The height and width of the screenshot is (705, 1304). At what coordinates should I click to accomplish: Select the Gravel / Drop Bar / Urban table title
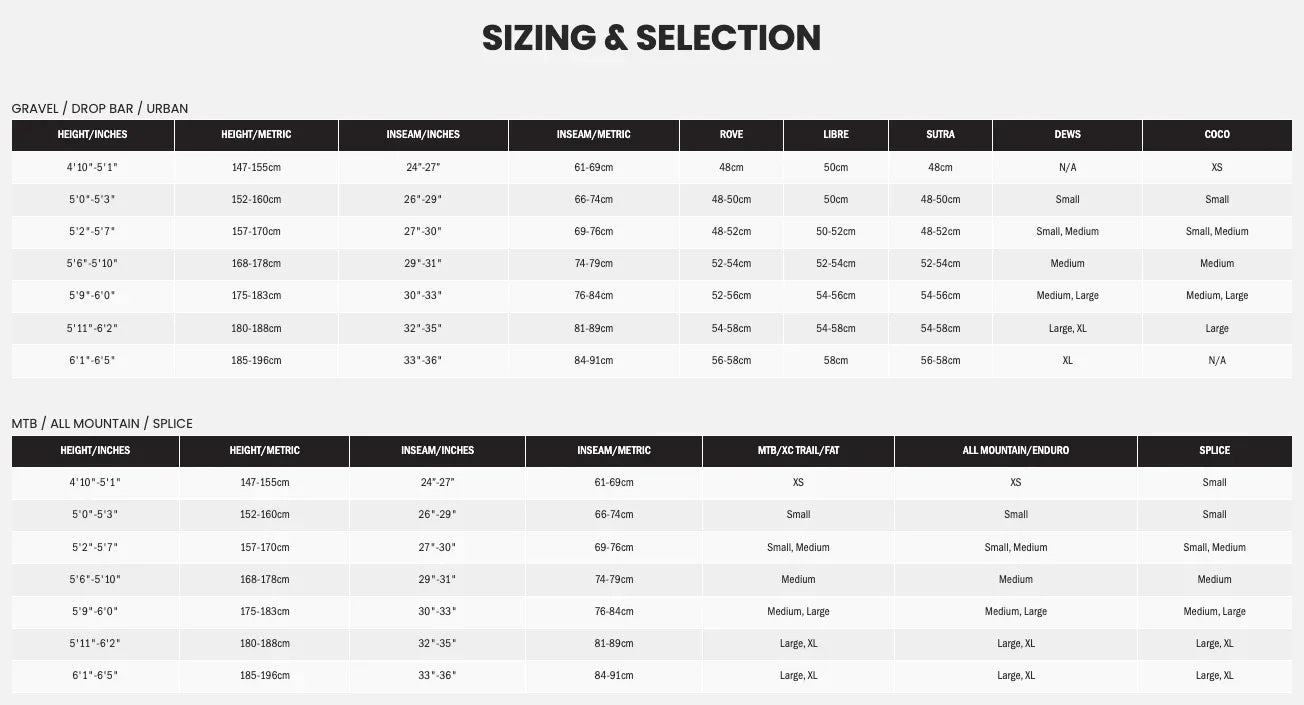100,108
